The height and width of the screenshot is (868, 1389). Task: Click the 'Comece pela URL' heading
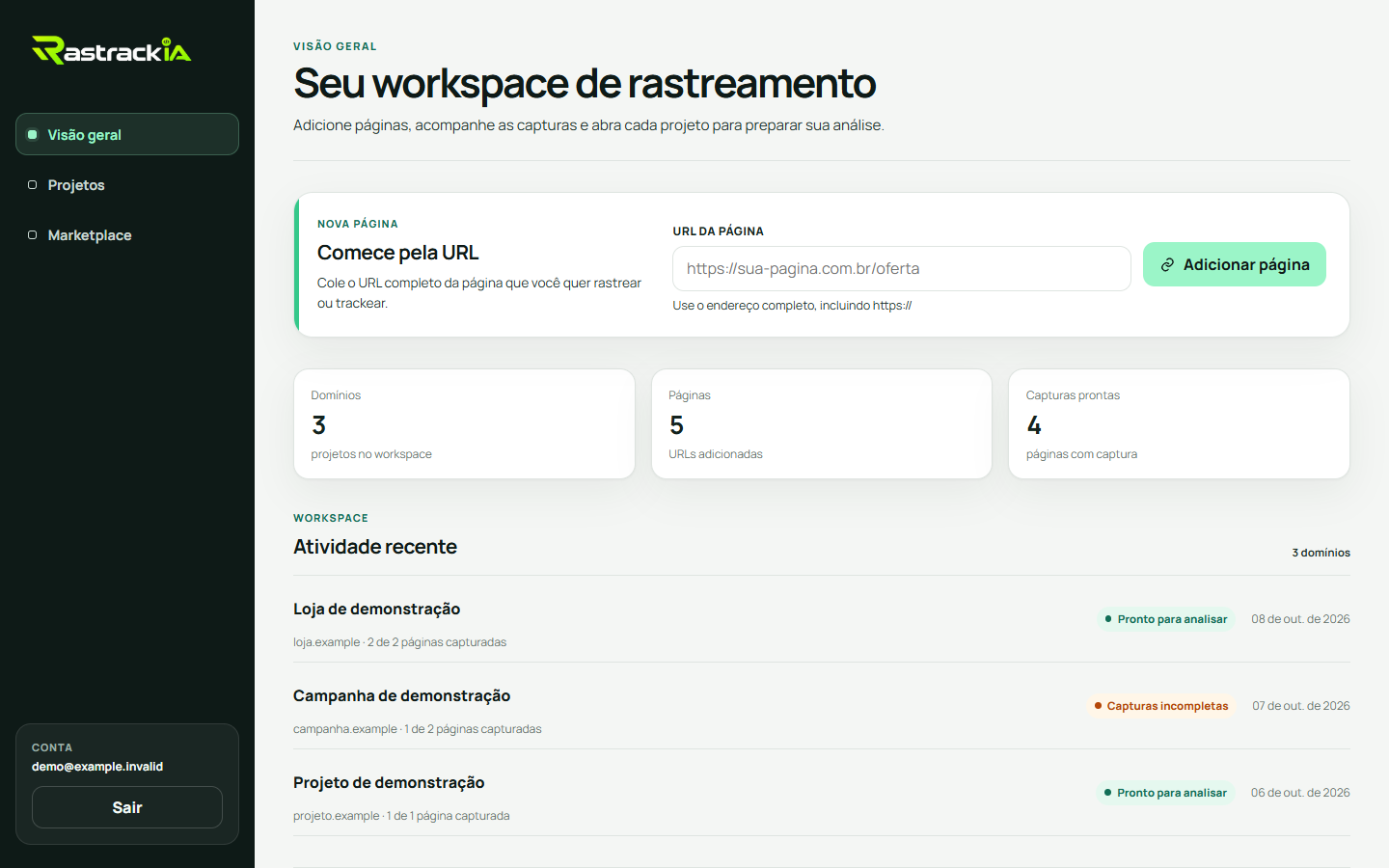pyautogui.click(x=398, y=253)
